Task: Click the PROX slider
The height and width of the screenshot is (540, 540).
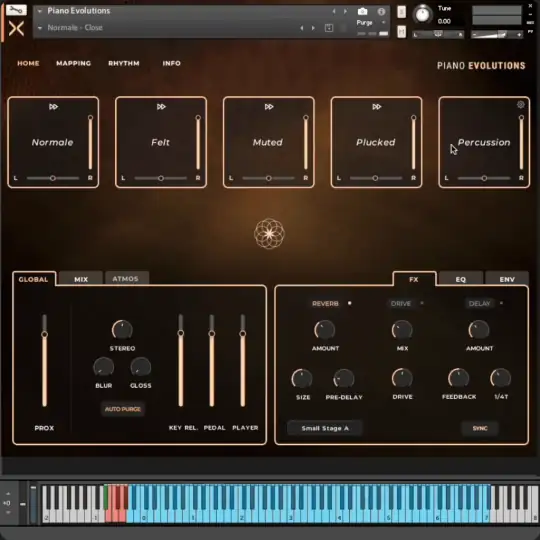Action: click(x=44, y=361)
